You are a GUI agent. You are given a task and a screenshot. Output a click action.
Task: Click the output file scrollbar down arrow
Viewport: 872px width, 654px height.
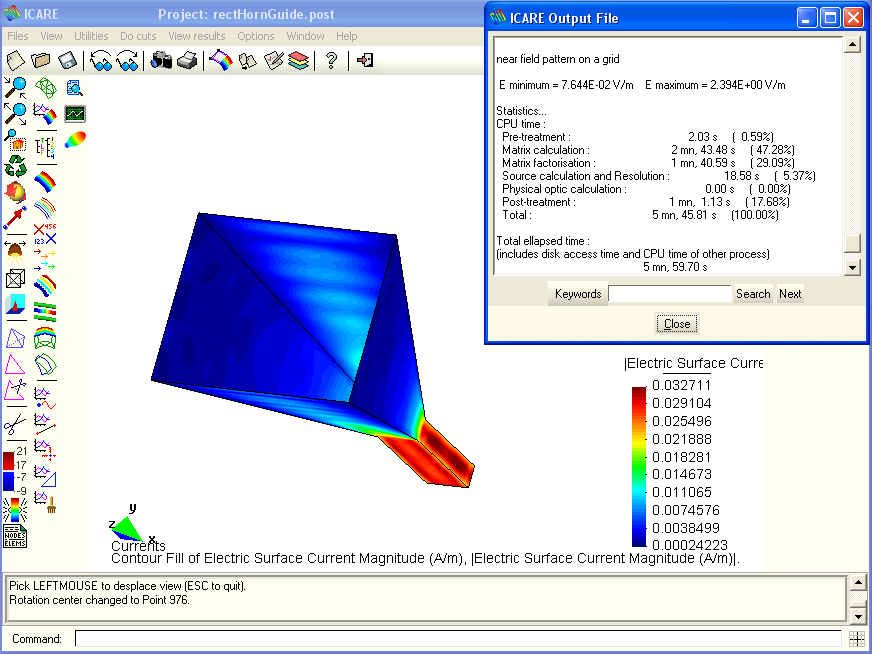pos(852,267)
